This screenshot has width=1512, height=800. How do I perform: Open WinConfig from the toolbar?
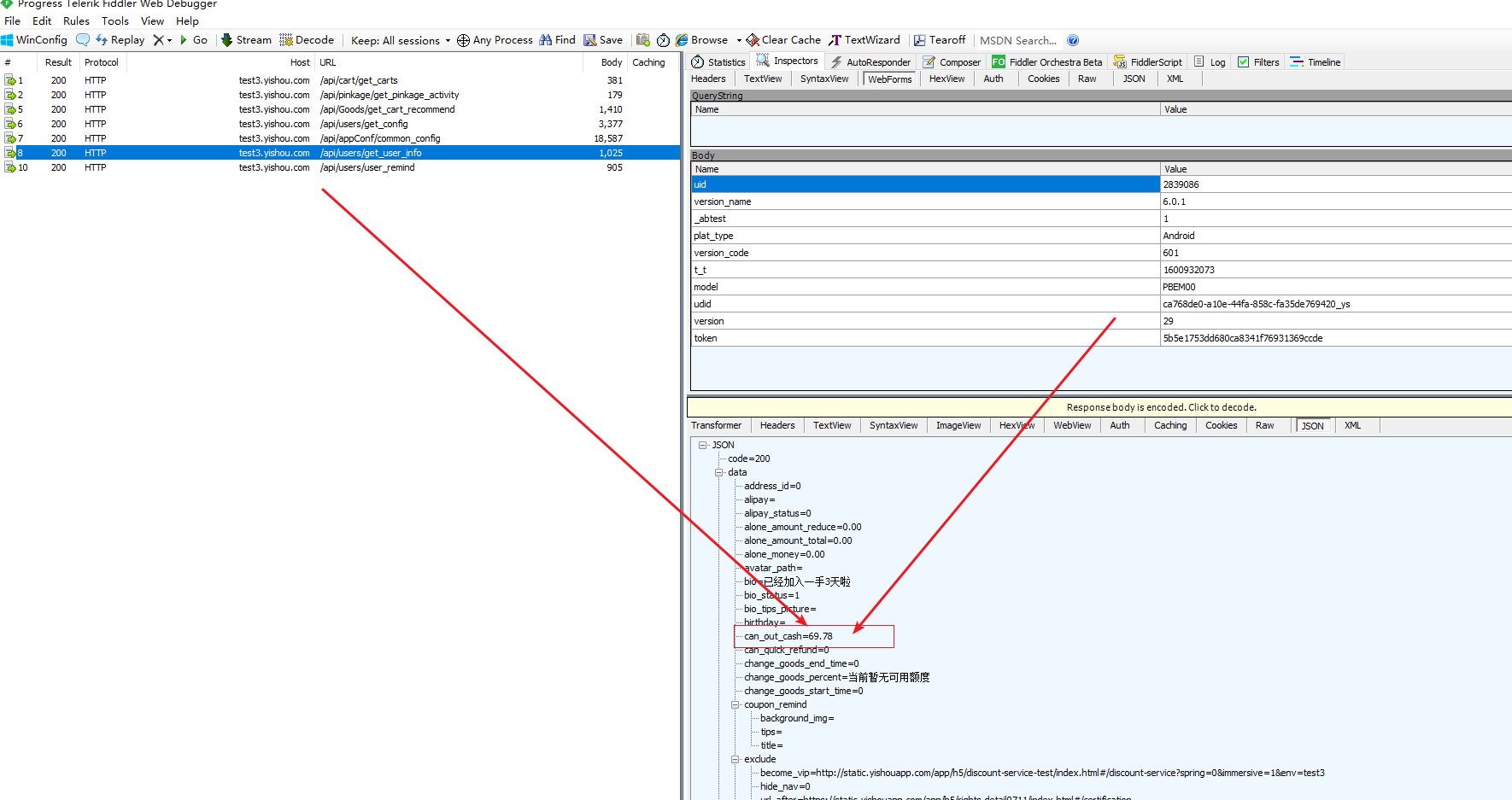(34, 40)
